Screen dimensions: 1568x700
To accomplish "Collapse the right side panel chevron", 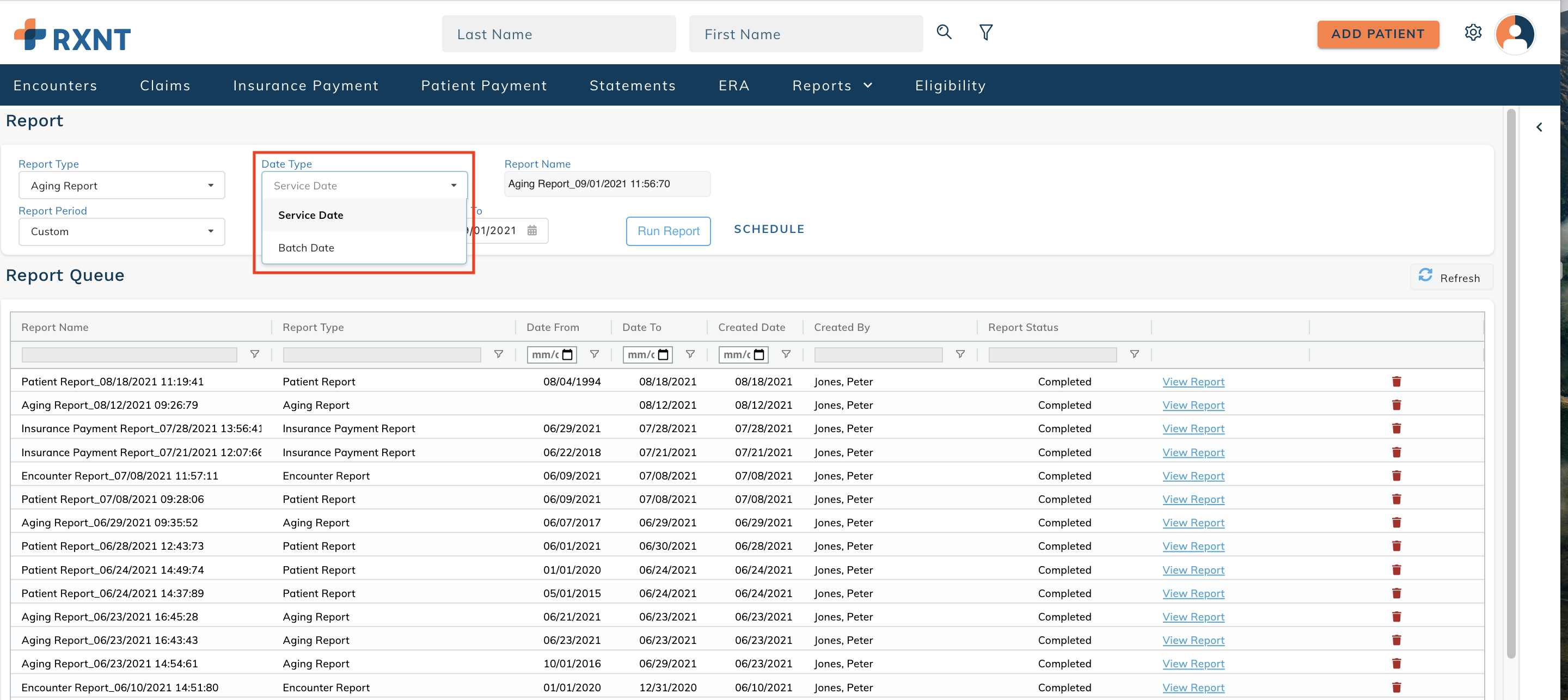I will click(1539, 127).
